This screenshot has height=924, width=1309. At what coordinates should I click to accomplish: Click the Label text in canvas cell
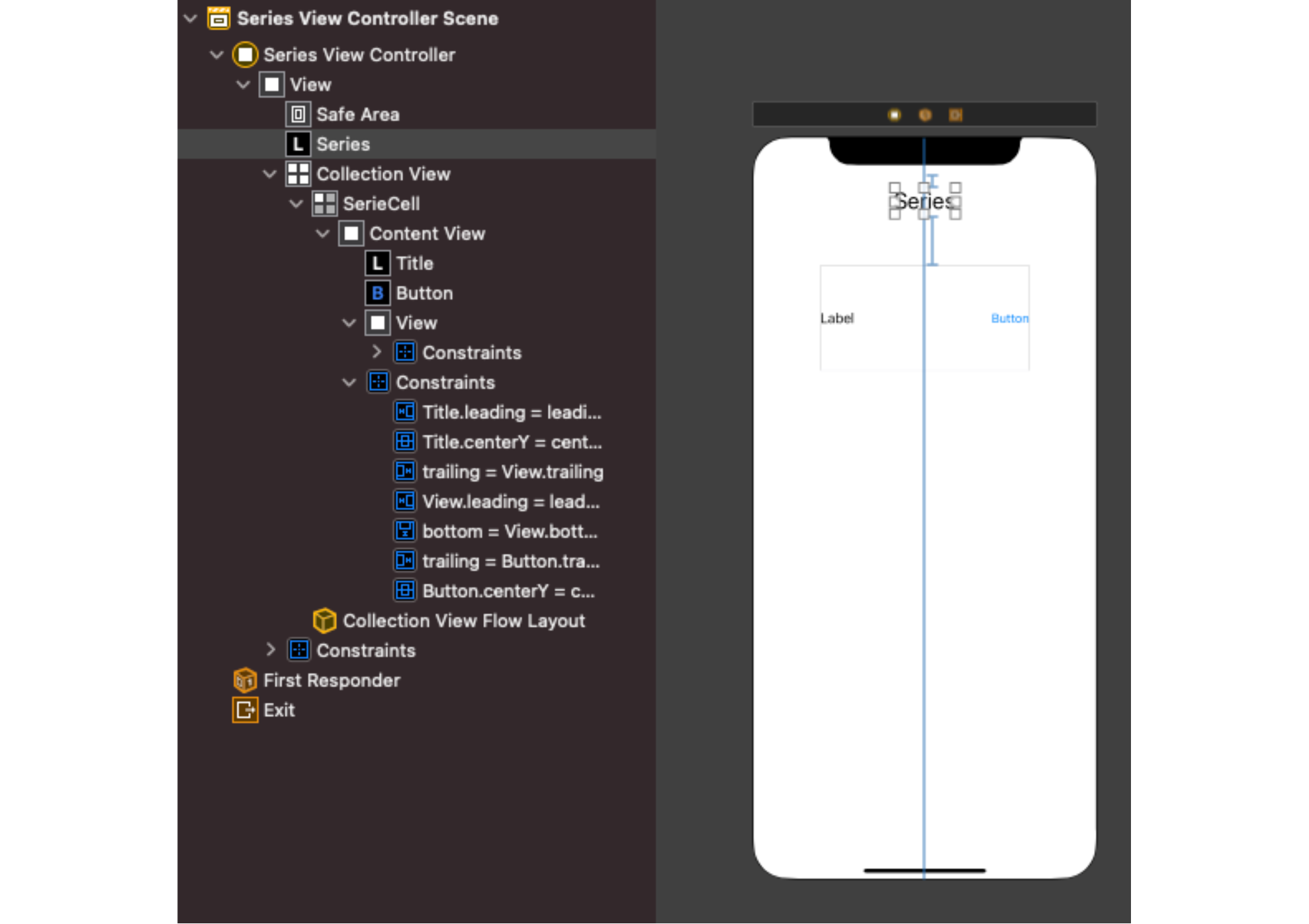(x=837, y=318)
